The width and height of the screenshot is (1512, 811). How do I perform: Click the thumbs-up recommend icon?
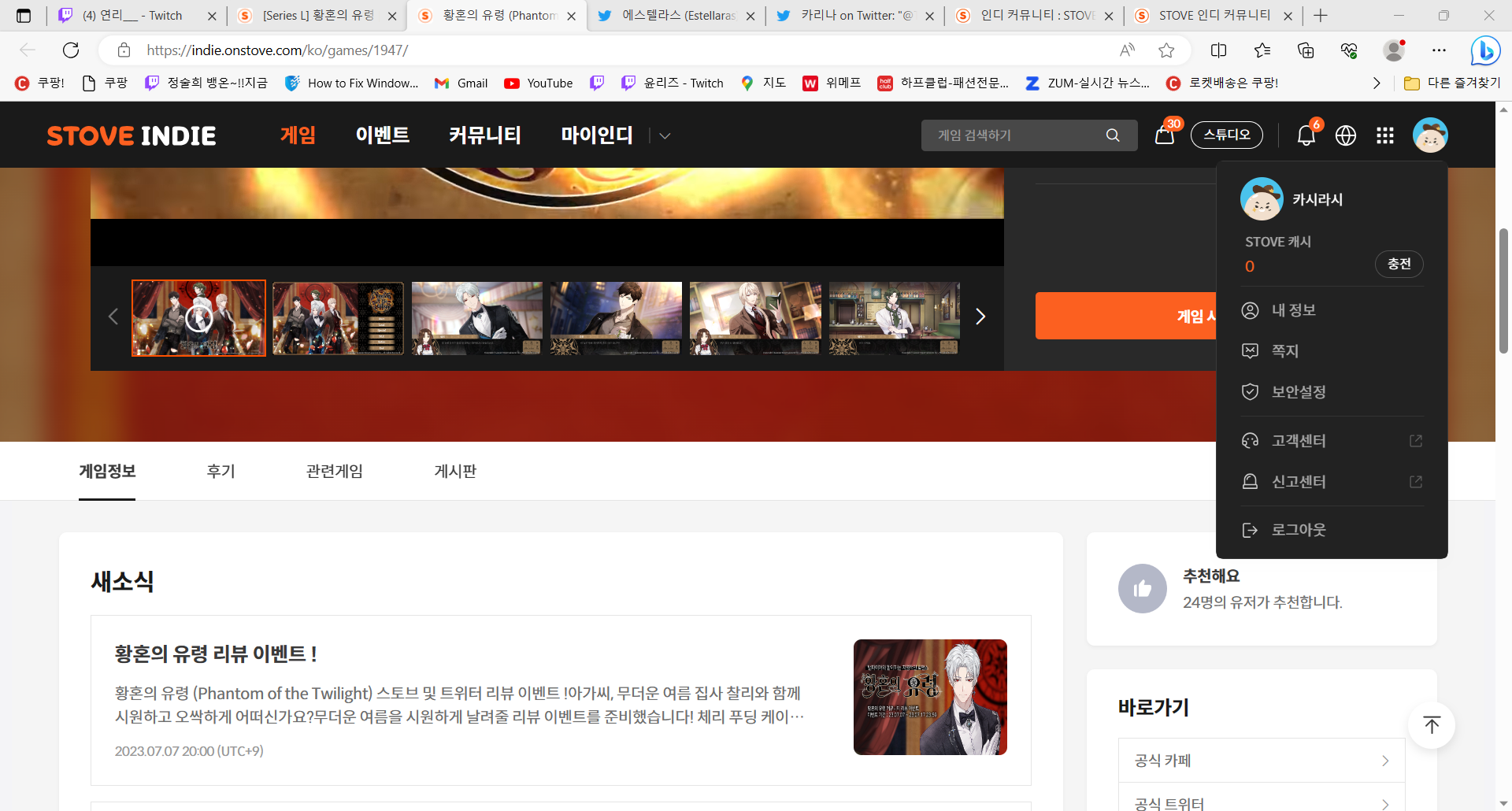(x=1142, y=588)
